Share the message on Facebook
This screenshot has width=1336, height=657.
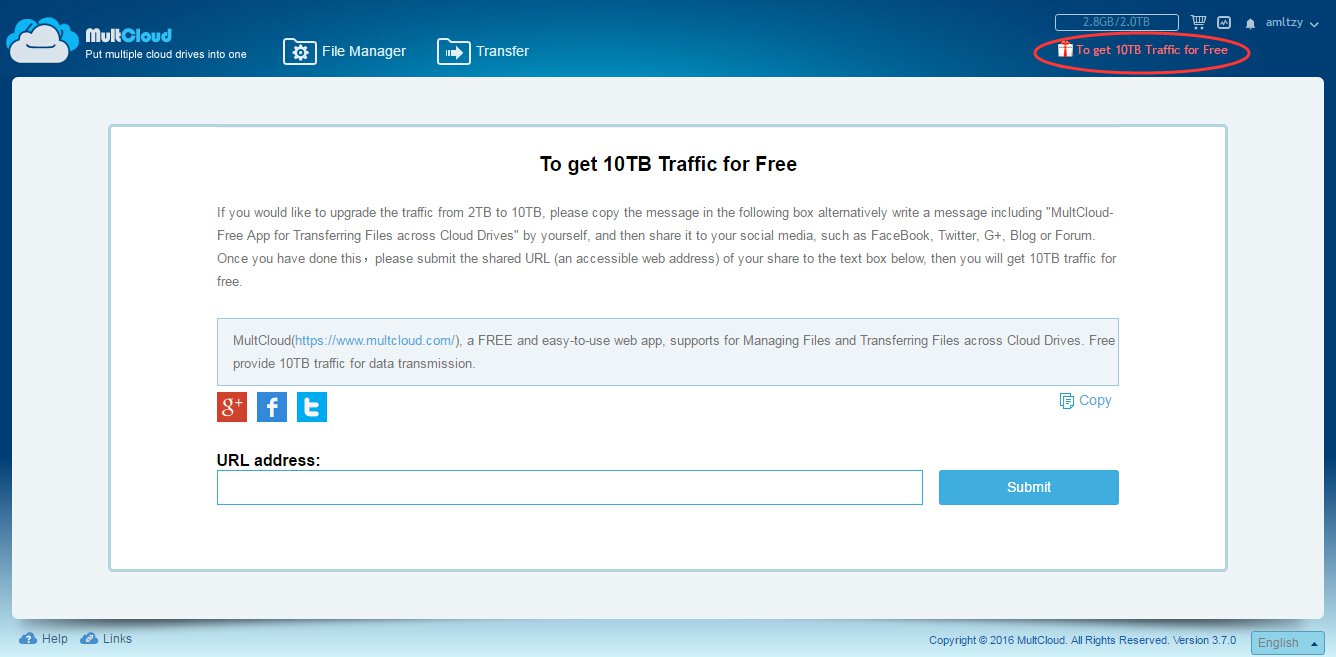point(272,406)
